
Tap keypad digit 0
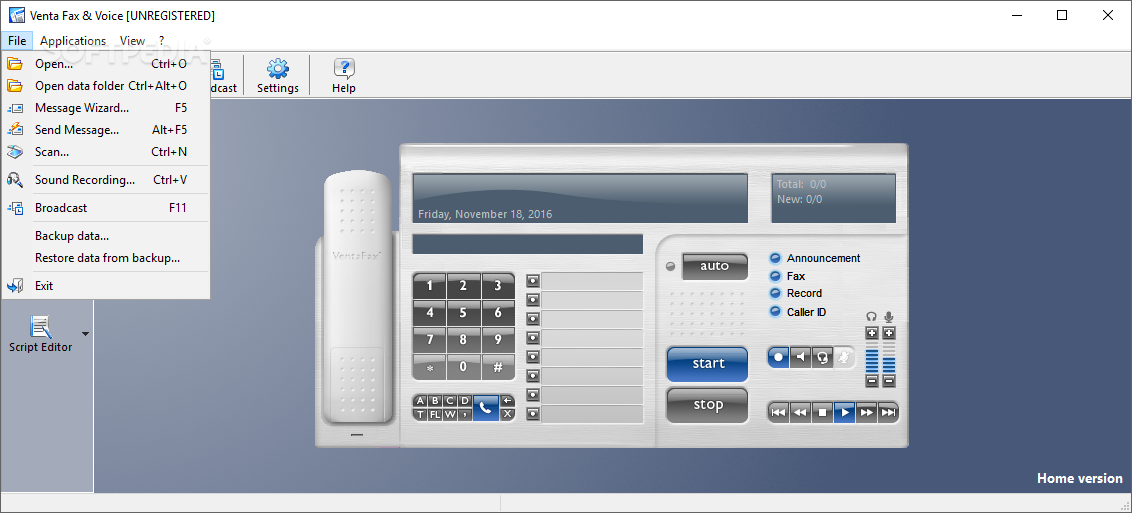click(x=463, y=367)
